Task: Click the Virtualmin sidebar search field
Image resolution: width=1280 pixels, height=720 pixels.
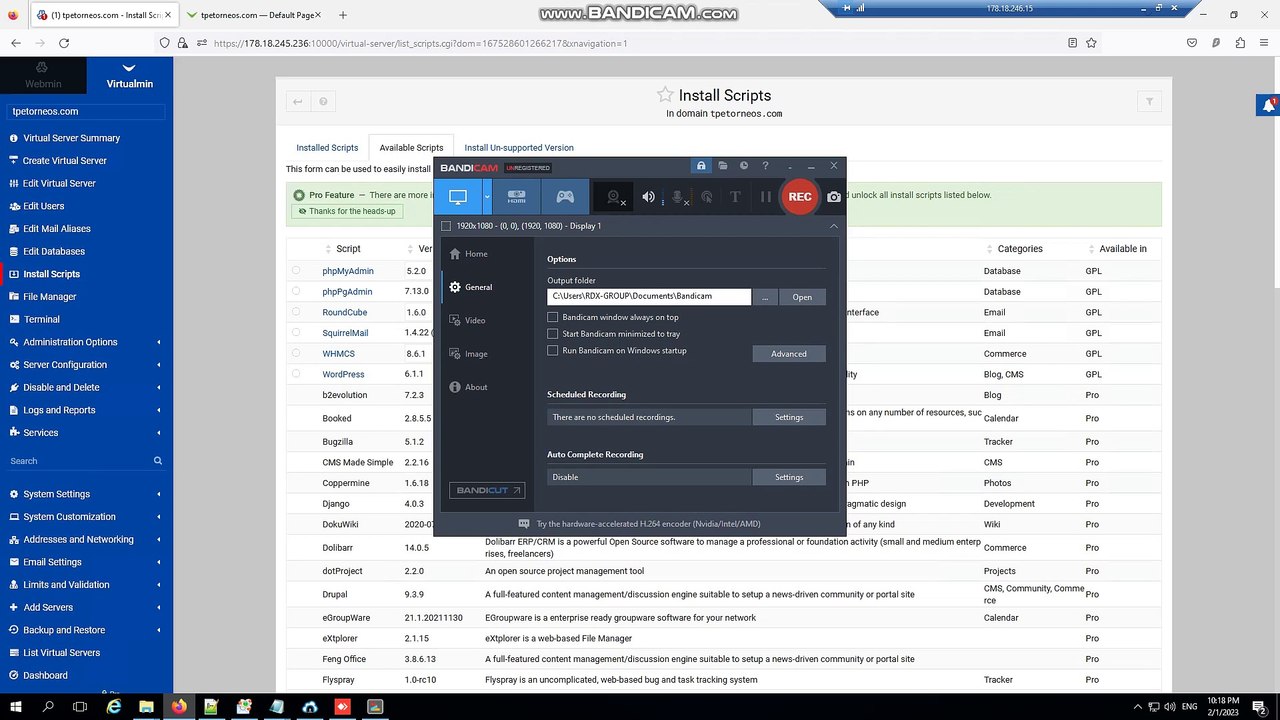Action: pos(80,461)
